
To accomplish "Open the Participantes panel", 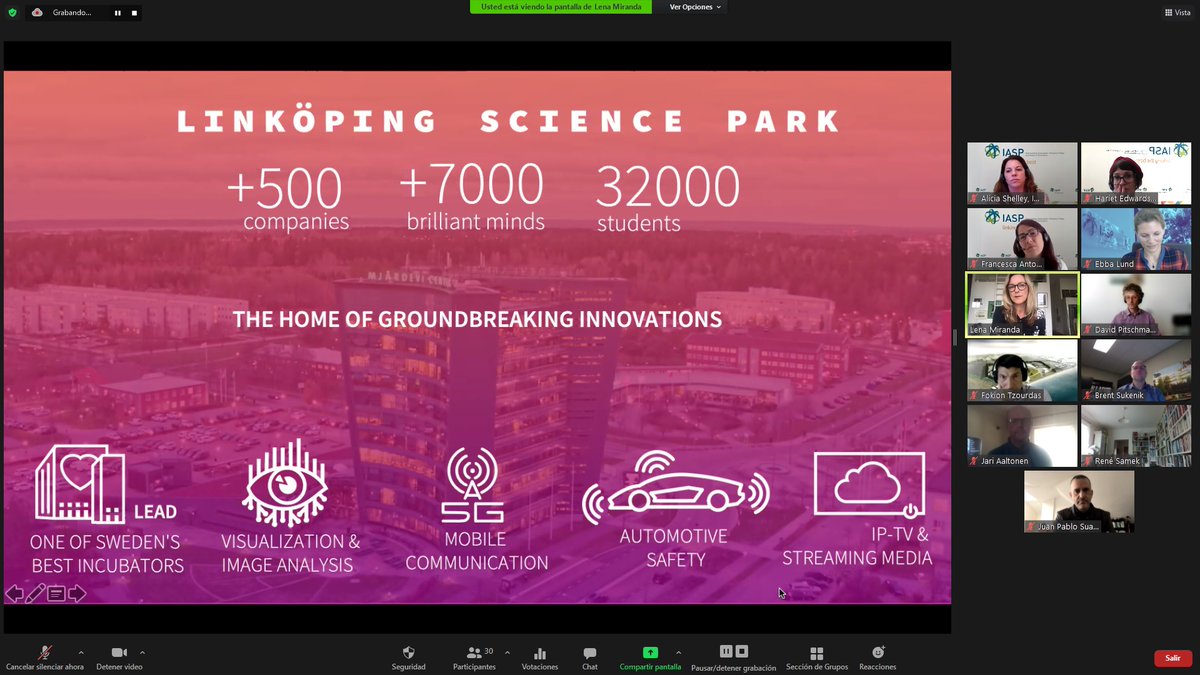I will [x=473, y=657].
